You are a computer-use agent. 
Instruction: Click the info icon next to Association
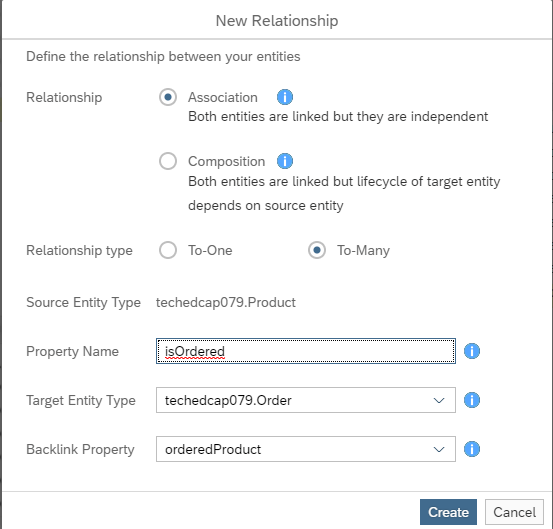coord(285,97)
